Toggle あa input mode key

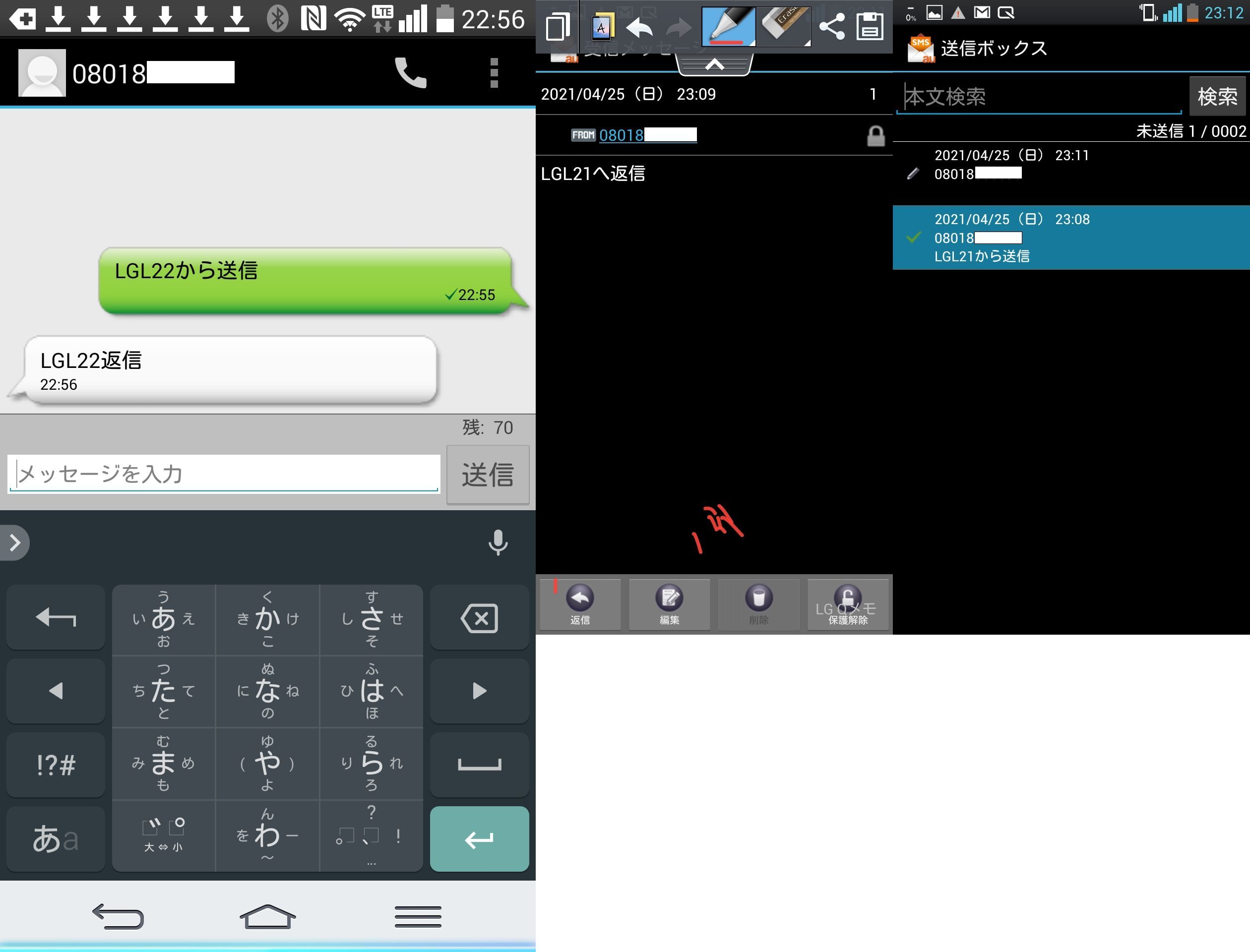[x=56, y=838]
